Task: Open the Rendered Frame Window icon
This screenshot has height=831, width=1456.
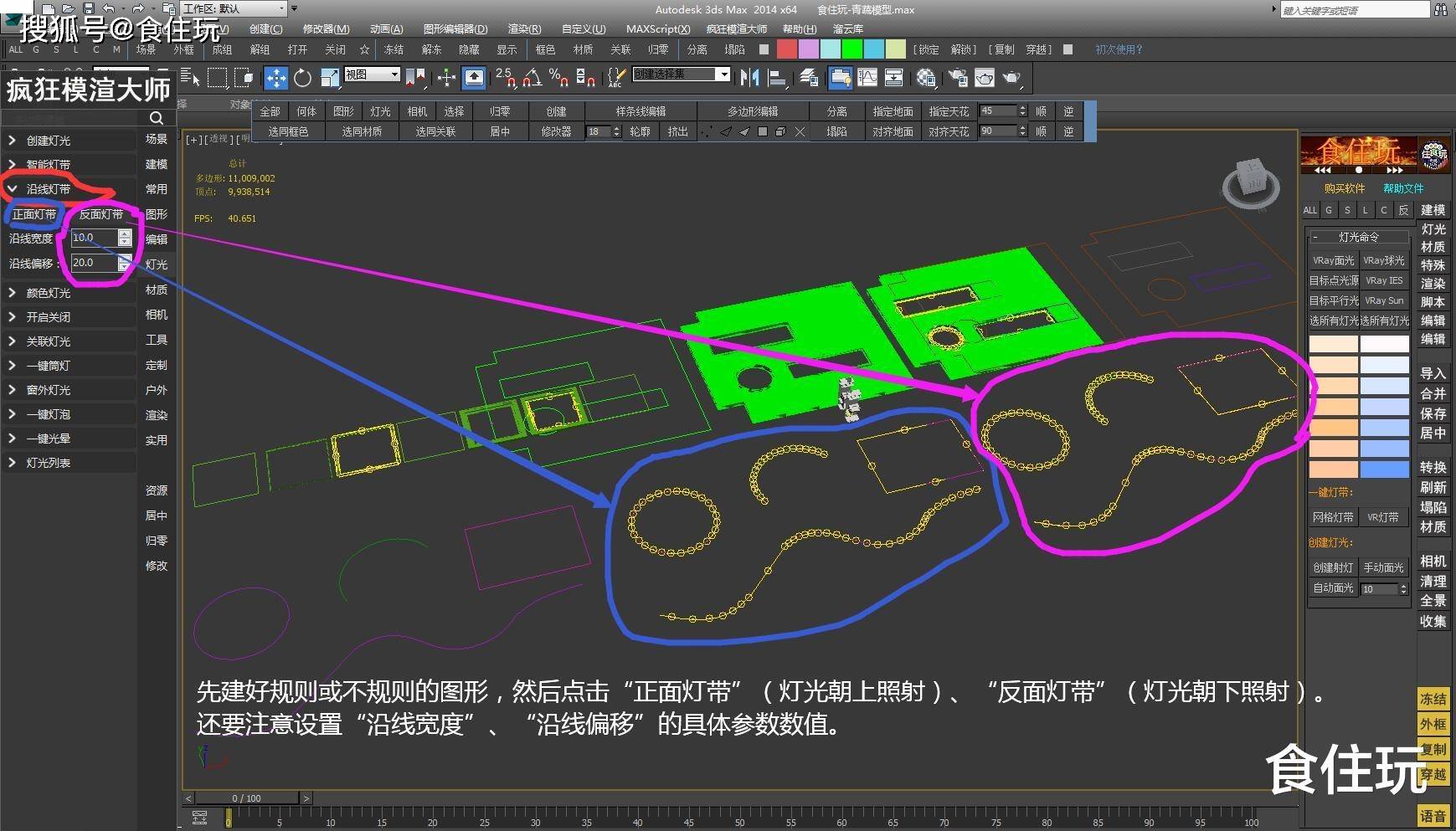Action: (985, 78)
